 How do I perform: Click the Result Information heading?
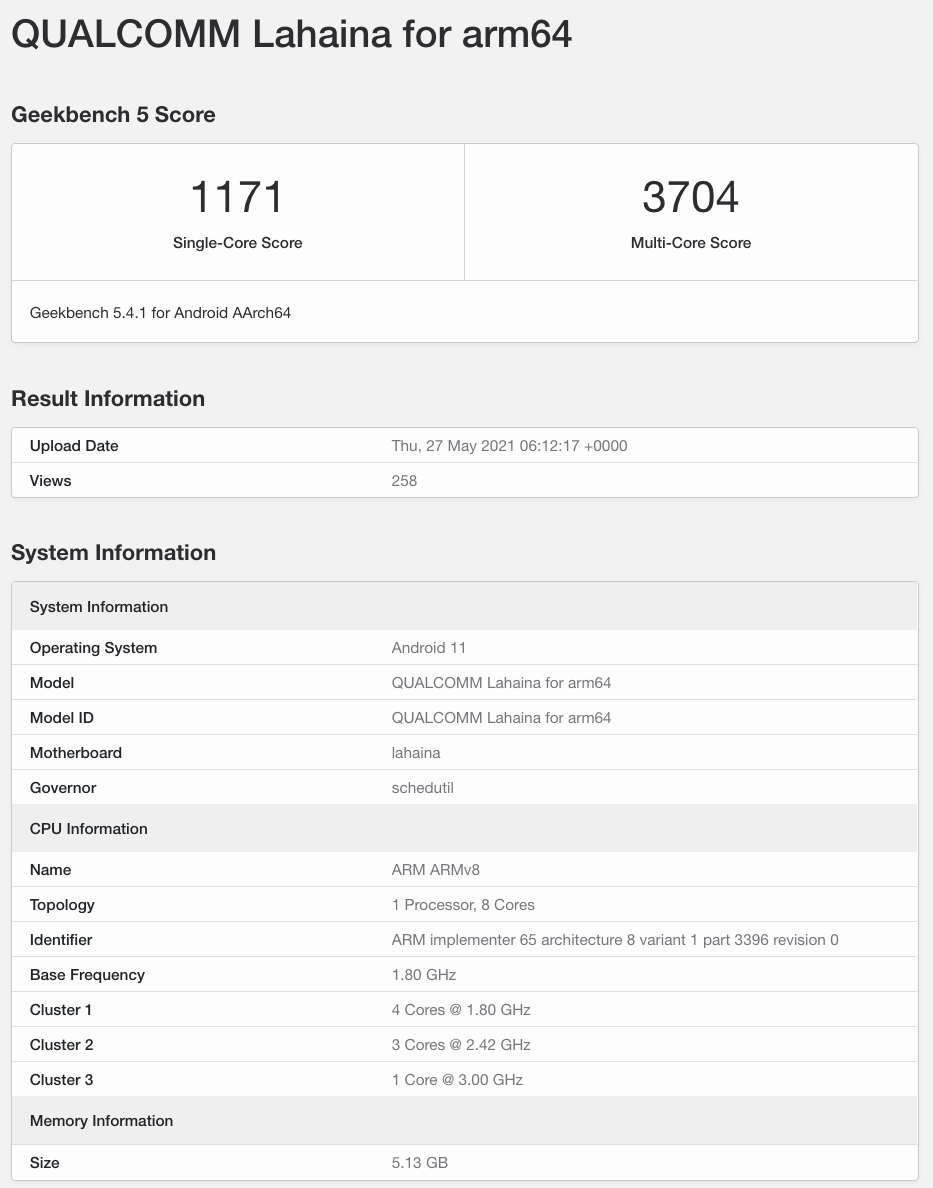tap(108, 399)
